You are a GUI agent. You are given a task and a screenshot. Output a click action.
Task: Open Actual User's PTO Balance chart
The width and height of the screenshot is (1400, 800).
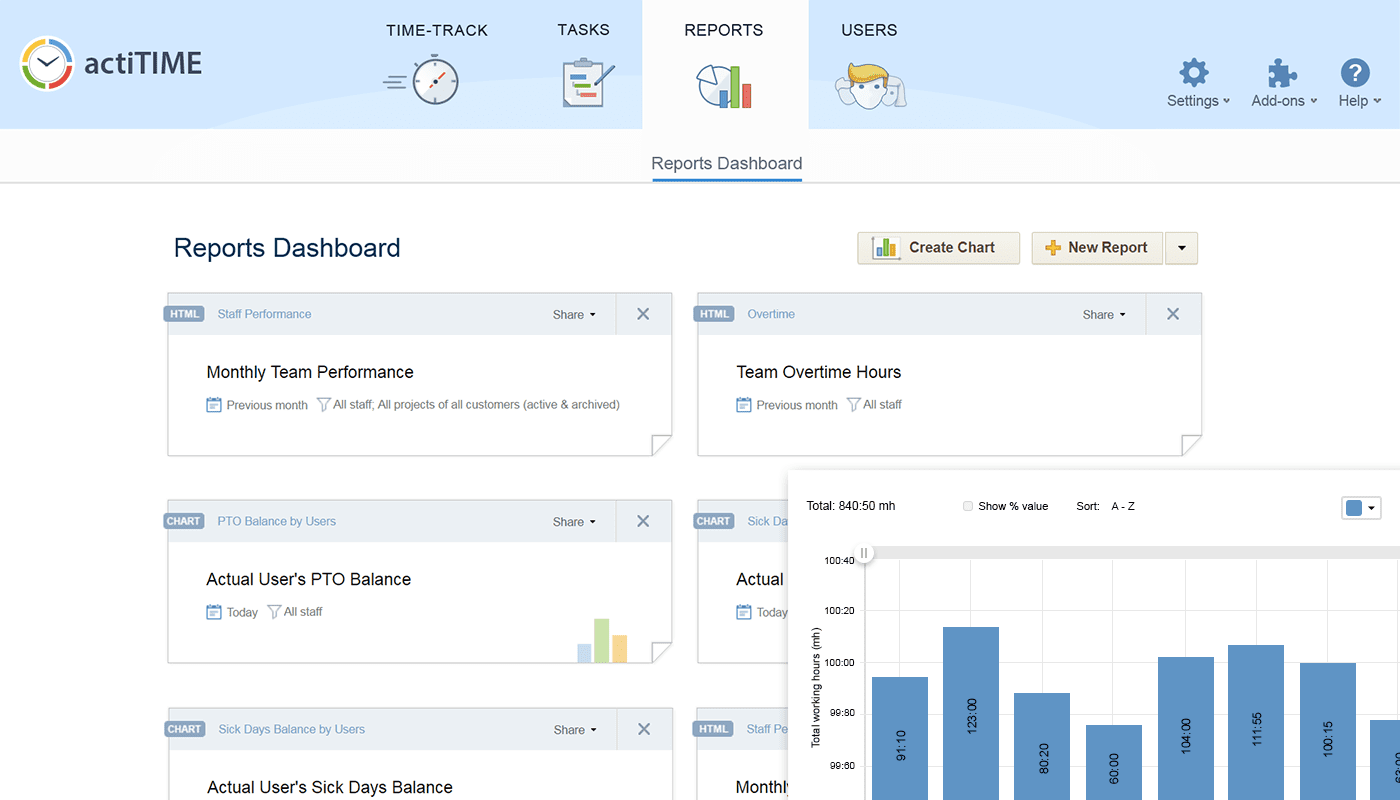coord(308,579)
